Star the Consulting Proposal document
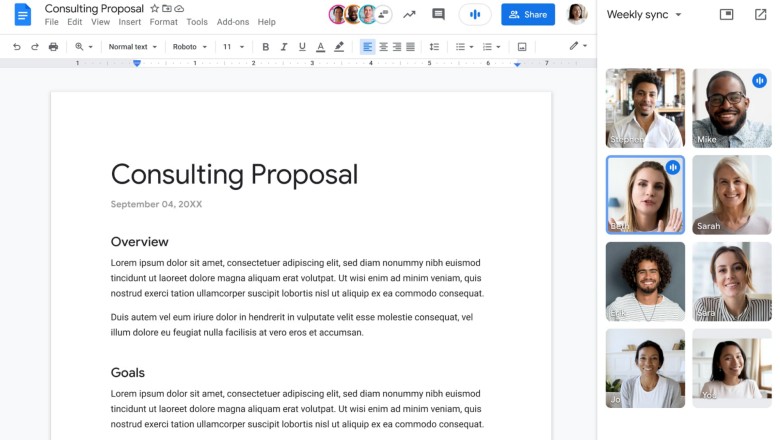780x440 pixels. click(154, 8)
